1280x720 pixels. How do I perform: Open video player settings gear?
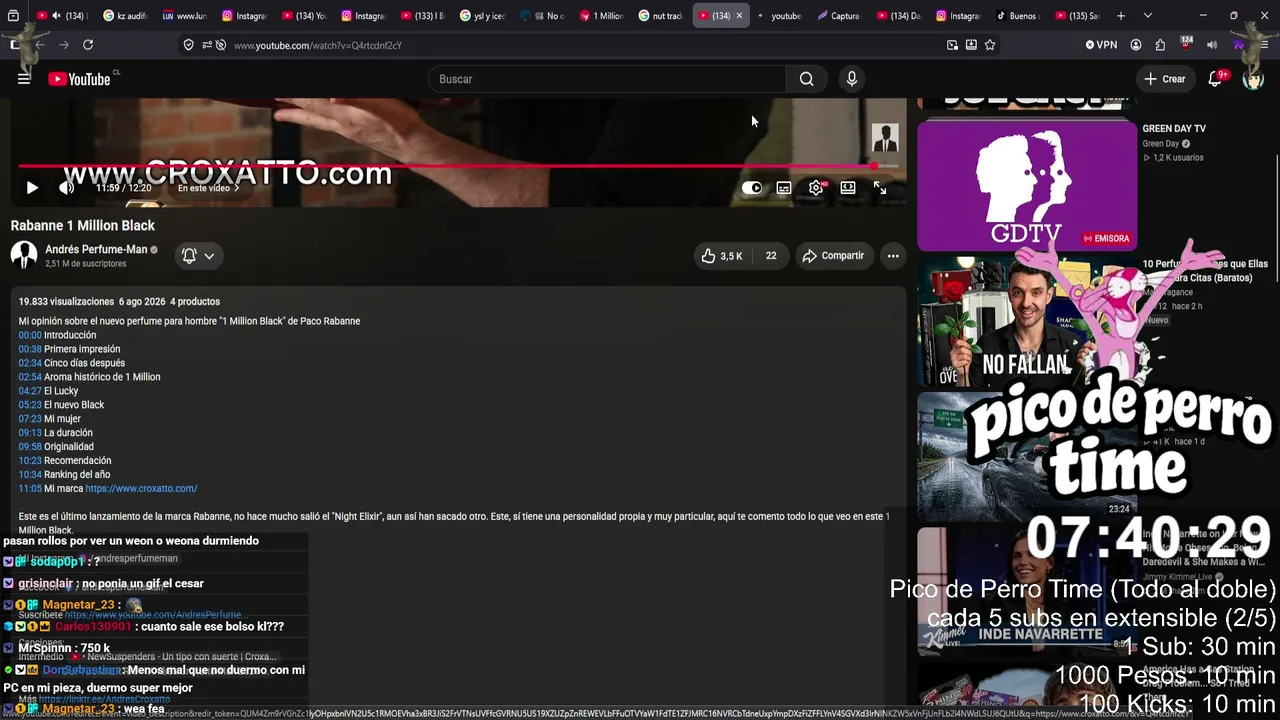click(816, 188)
